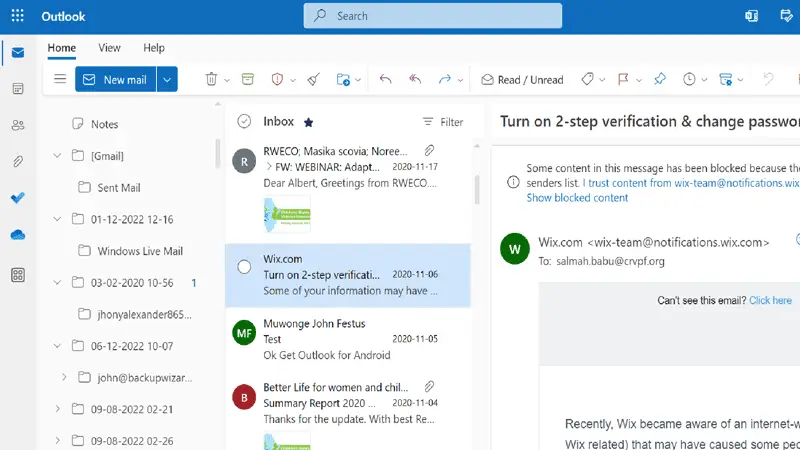
Task: Open the More apps sidebar icon
Action: 18,275
